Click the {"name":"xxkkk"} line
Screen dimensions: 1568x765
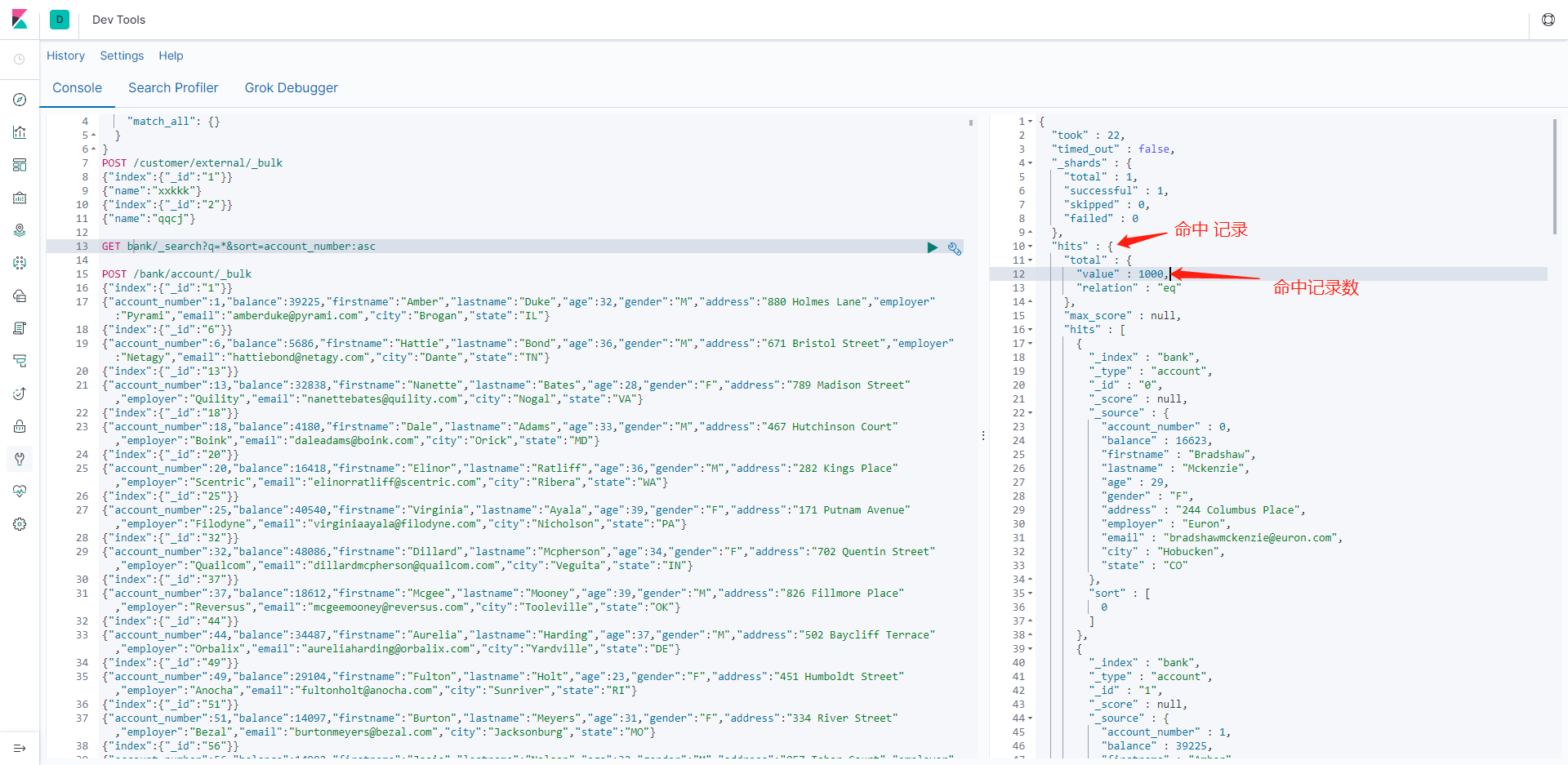(152, 191)
